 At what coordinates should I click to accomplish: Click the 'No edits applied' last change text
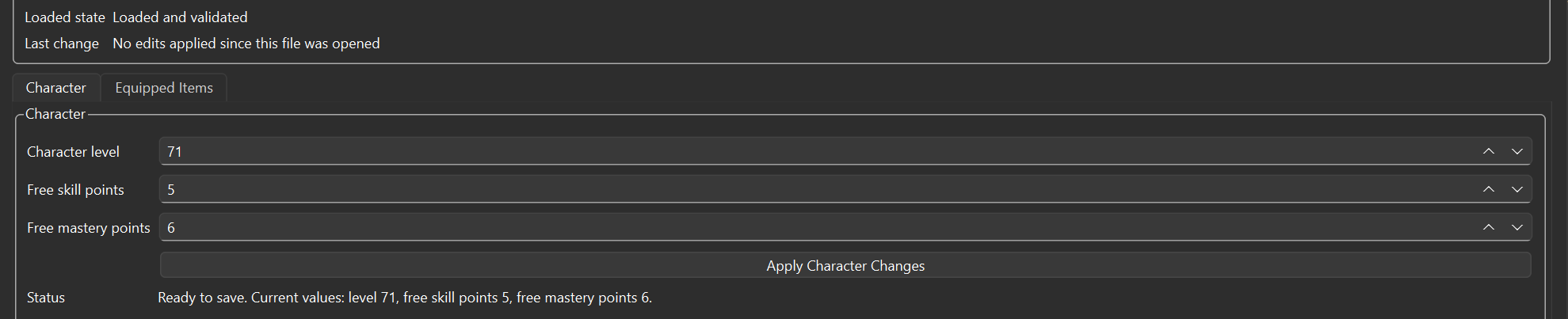pyautogui.click(x=246, y=44)
